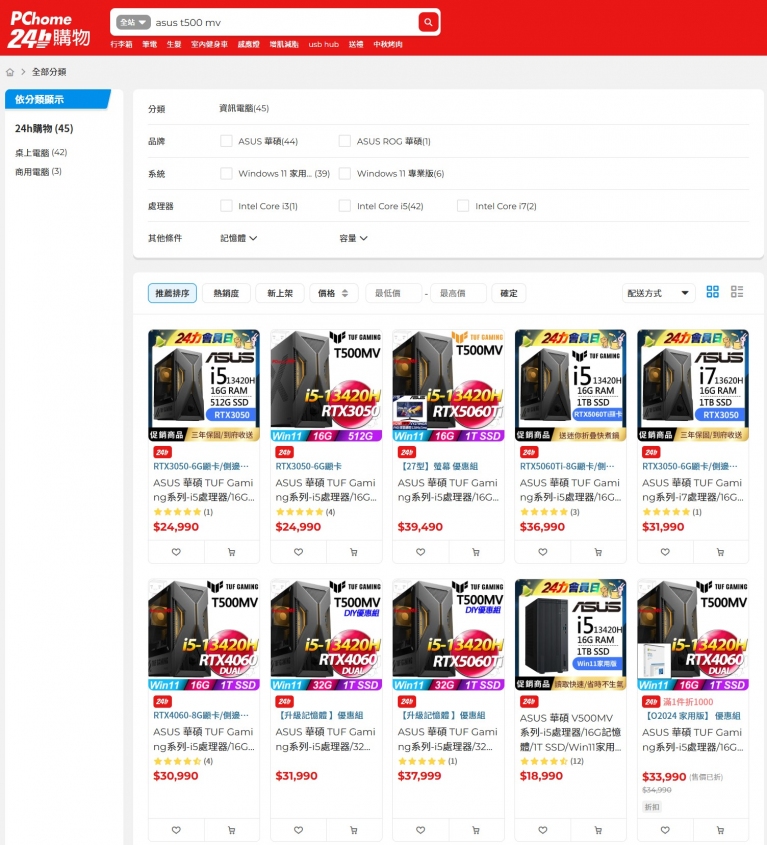Favorite the $30,990 RTX4060 product
This screenshot has width=767, height=845.
pos(176,830)
